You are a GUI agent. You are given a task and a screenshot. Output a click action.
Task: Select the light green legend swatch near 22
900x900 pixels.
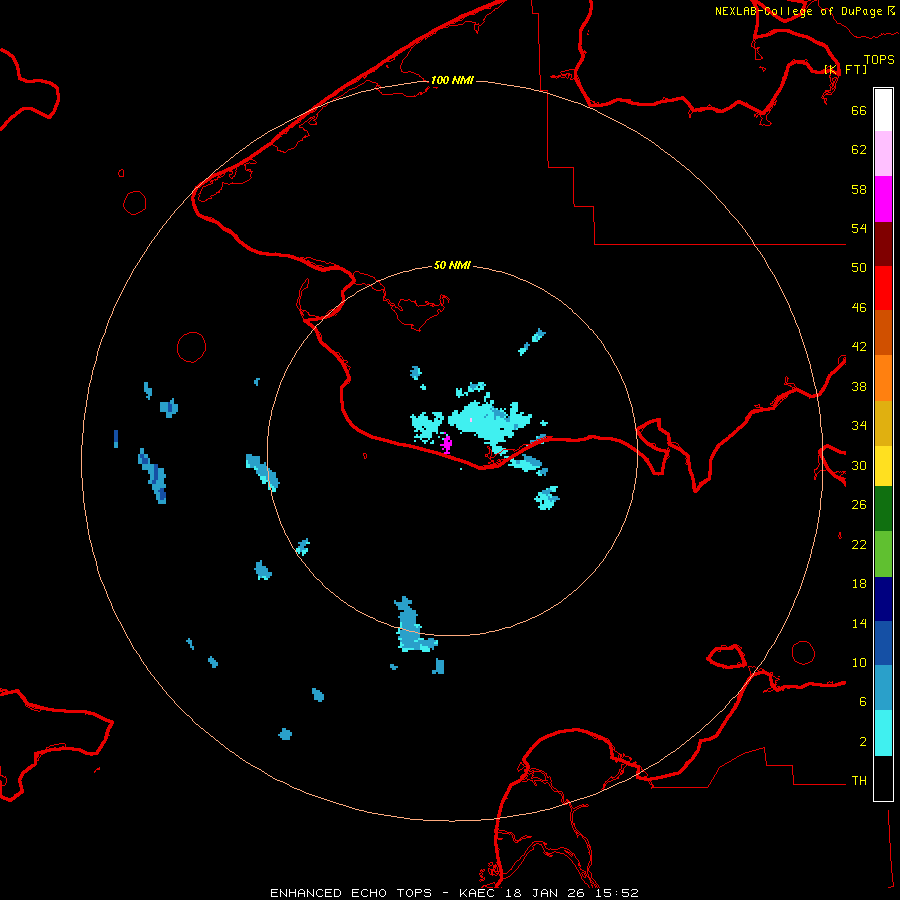883,554
